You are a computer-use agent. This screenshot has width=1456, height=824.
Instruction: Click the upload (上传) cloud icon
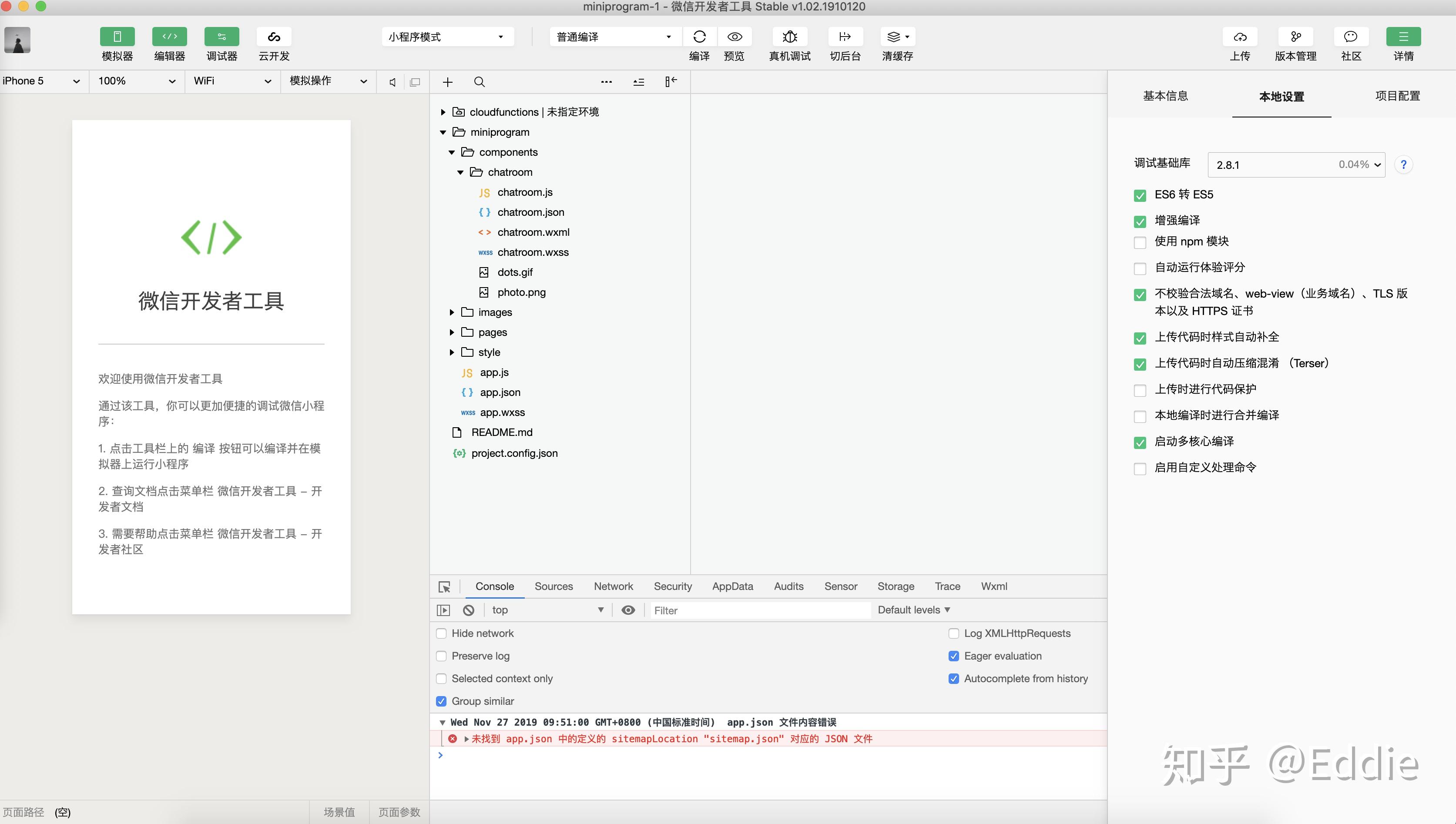point(1240,37)
